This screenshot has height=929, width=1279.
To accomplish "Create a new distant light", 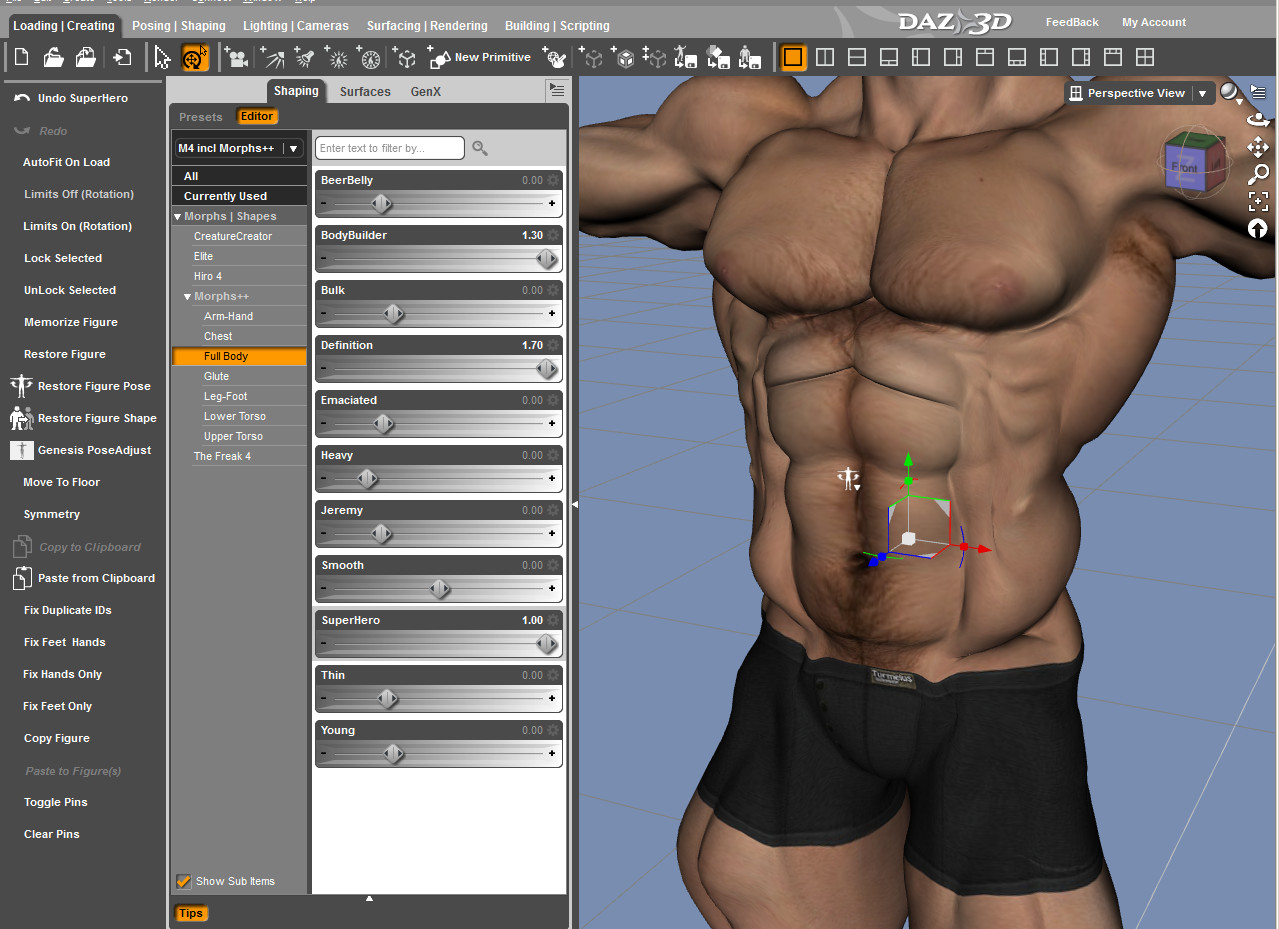I will 272,58.
